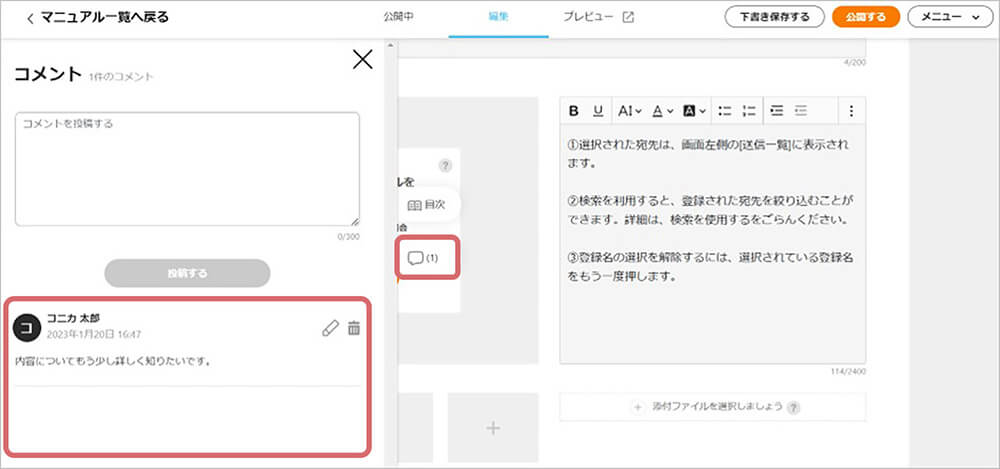
Task: Open the text color dropdown
Action: 662,111
